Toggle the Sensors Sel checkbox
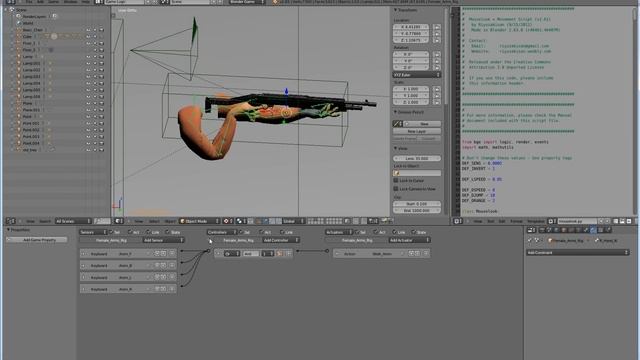The image size is (640, 360). tap(111, 232)
